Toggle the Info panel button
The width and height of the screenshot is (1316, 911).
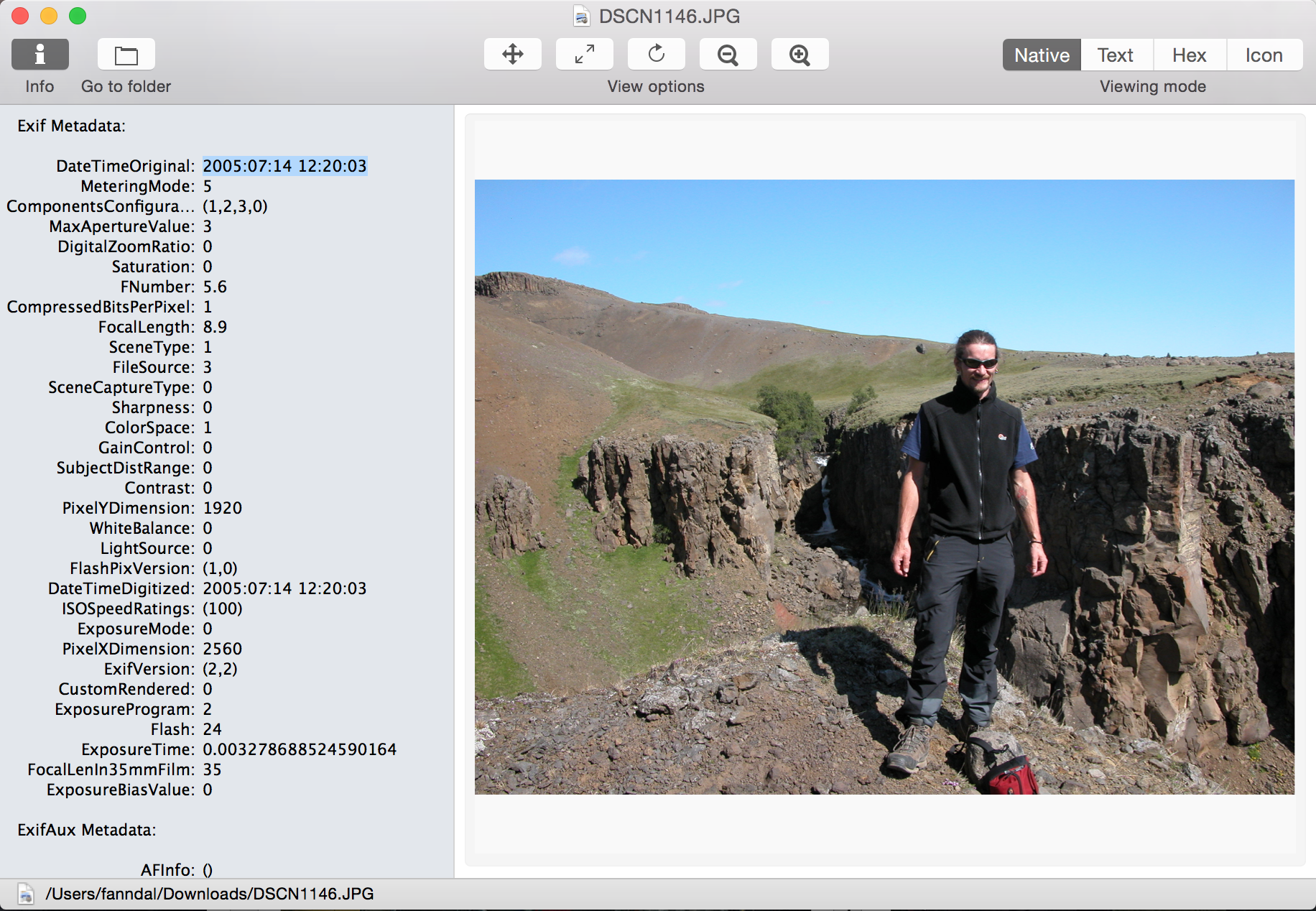coord(40,55)
